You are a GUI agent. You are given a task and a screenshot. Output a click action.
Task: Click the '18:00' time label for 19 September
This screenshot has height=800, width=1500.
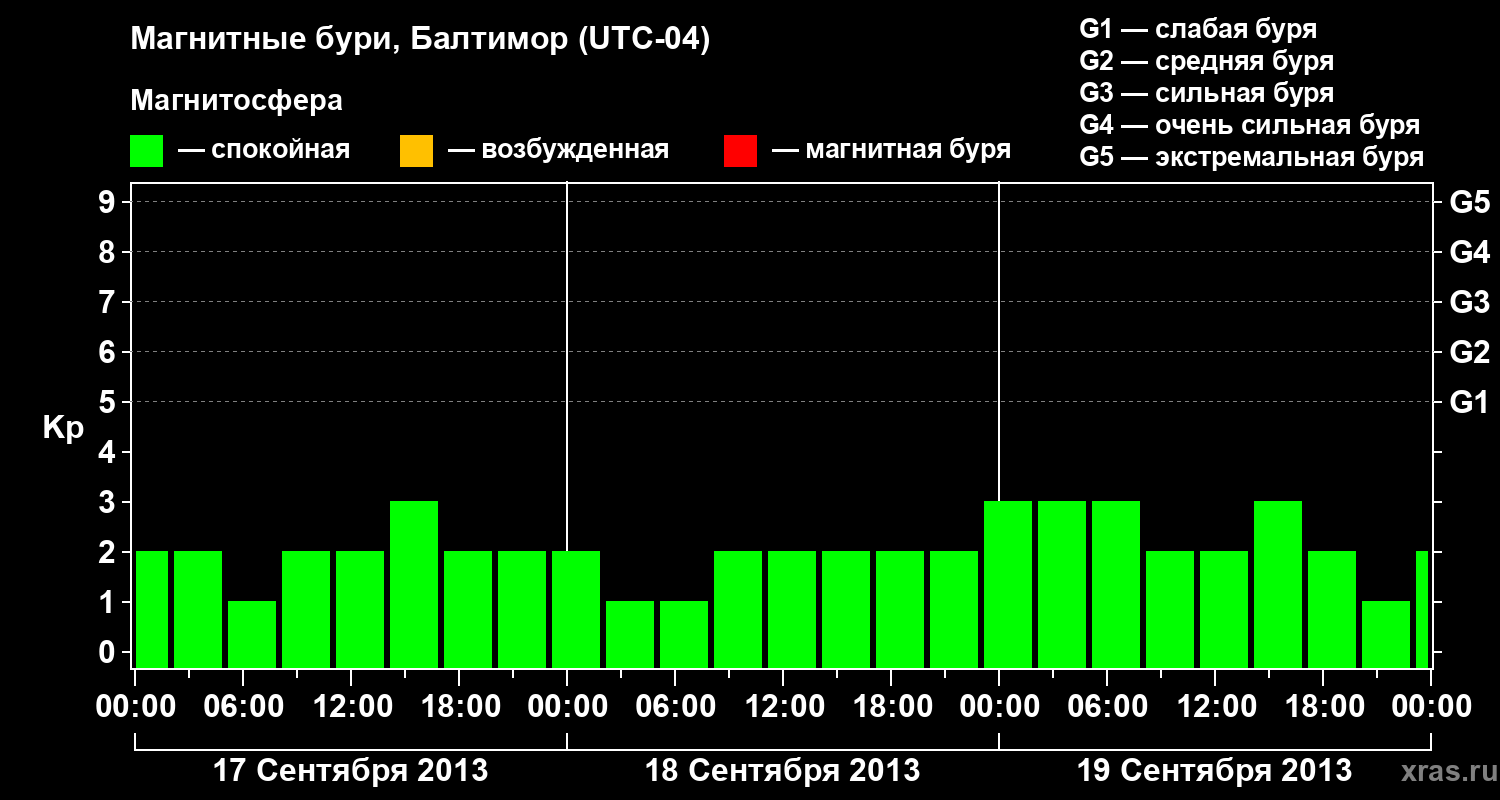point(1323,707)
